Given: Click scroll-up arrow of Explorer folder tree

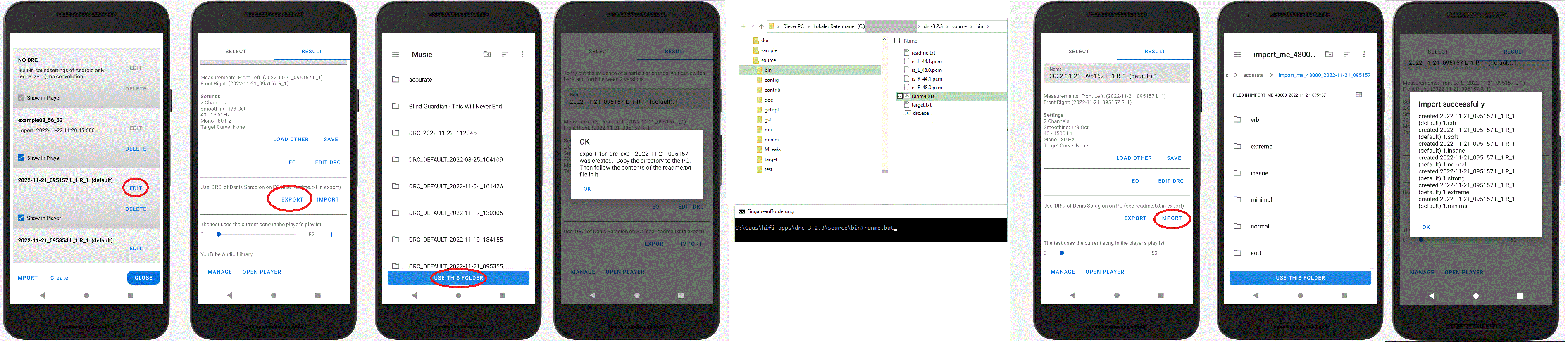Looking at the screenshot, I should click(x=884, y=40).
